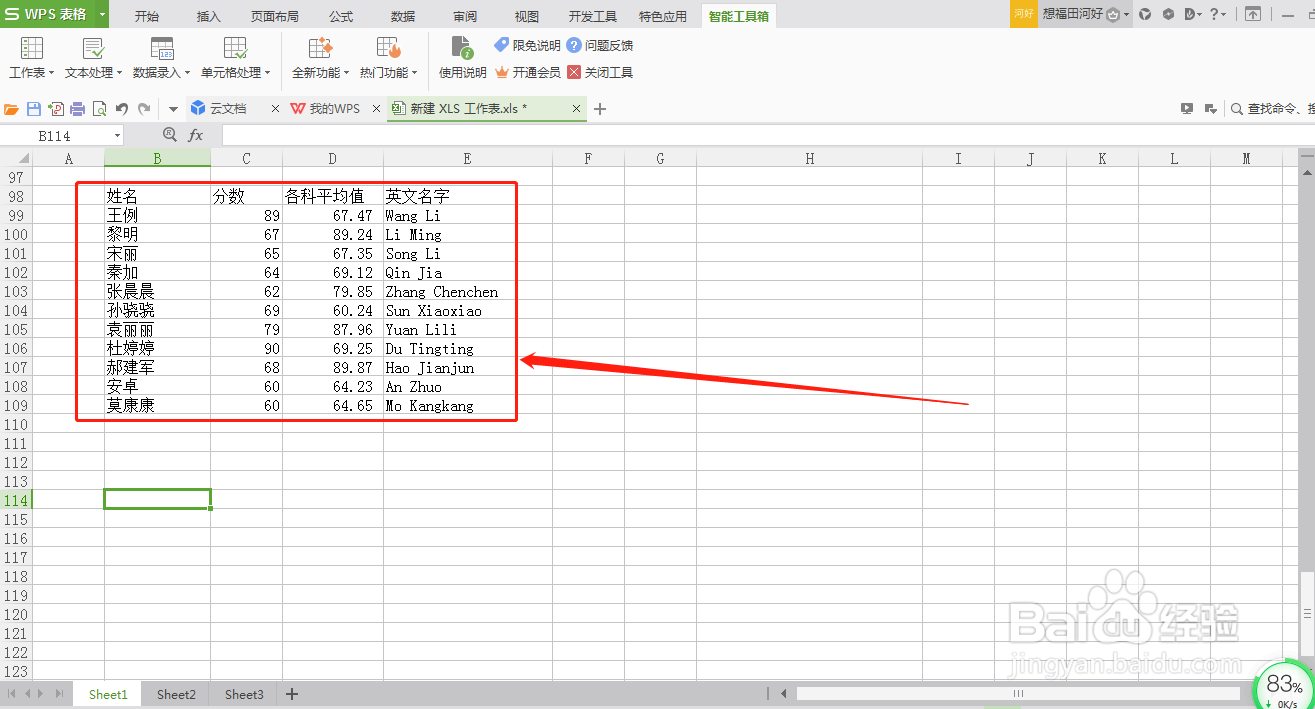Click the undo arrow icon
Image resolution: width=1315 pixels, height=709 pixels.
click(x=122, y=109)
